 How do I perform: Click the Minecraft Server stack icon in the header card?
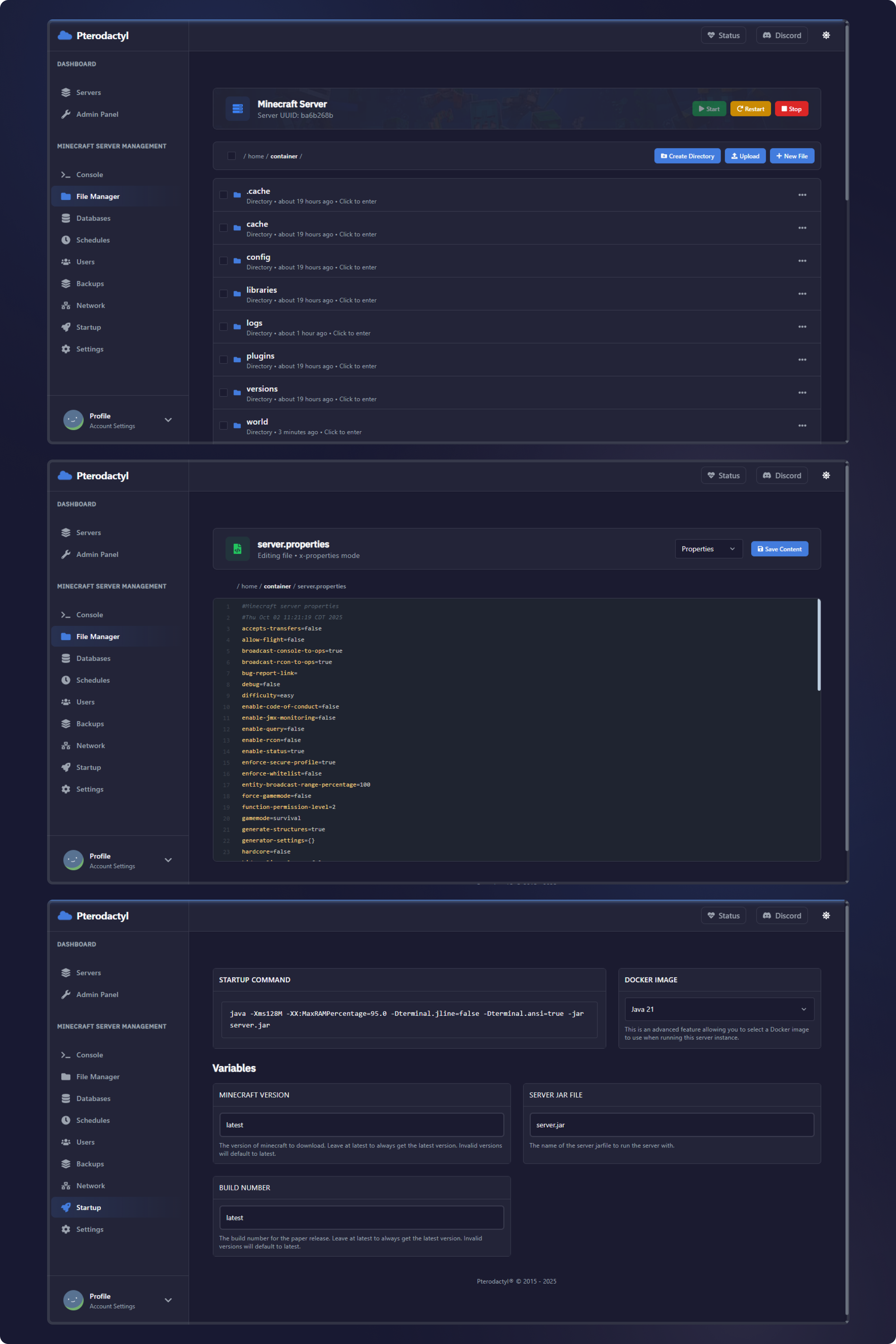click(x=238, y=109)
